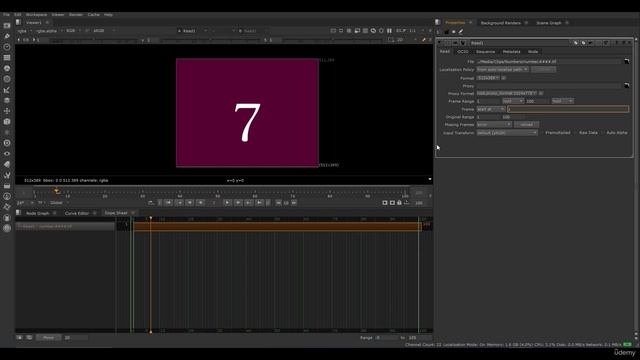The image size is (640, 360).
Task: Open the Localization Policy dropdown
Action: pyautogui.click(x=502, y=70)
